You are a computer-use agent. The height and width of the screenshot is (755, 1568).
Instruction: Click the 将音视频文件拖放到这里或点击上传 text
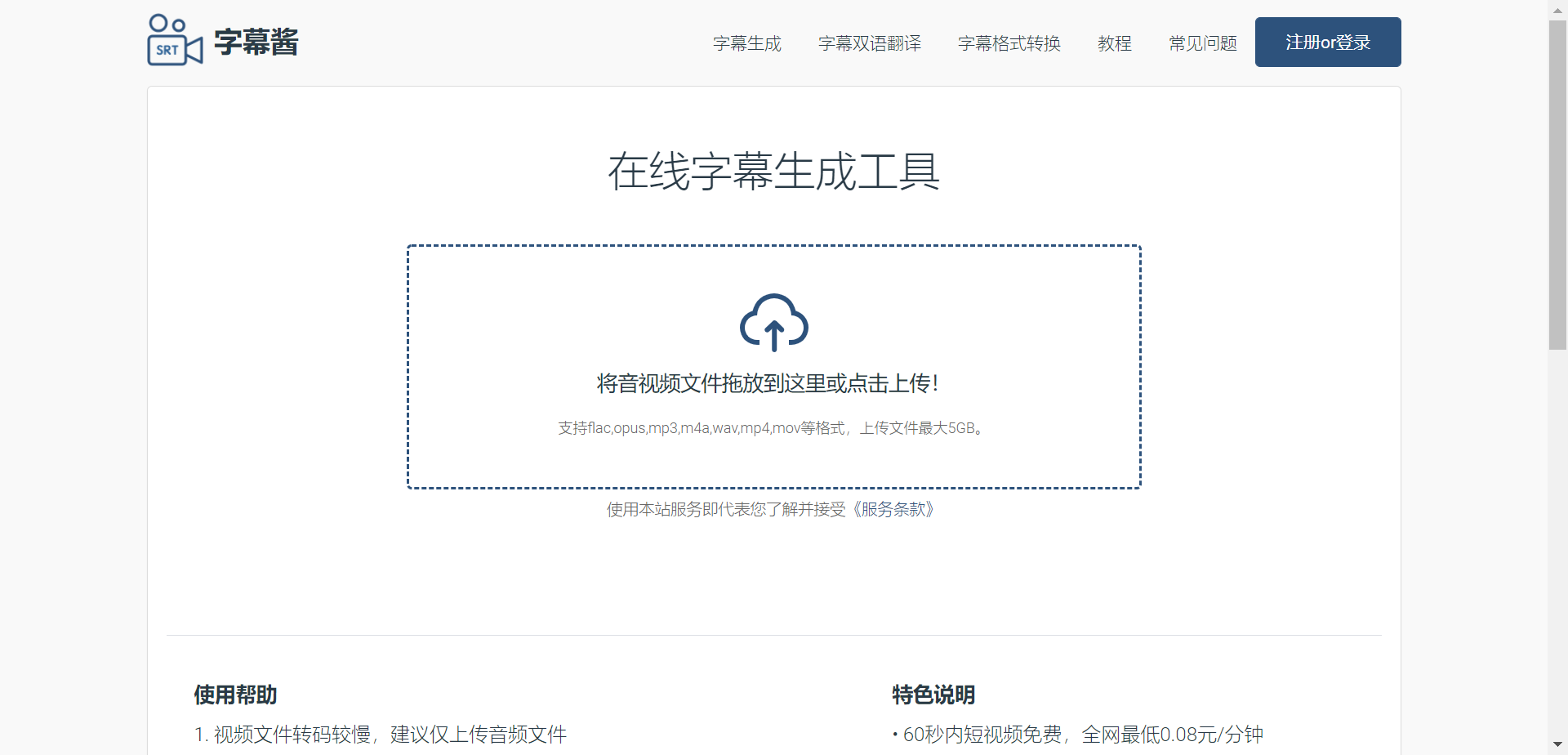(768, 383)
